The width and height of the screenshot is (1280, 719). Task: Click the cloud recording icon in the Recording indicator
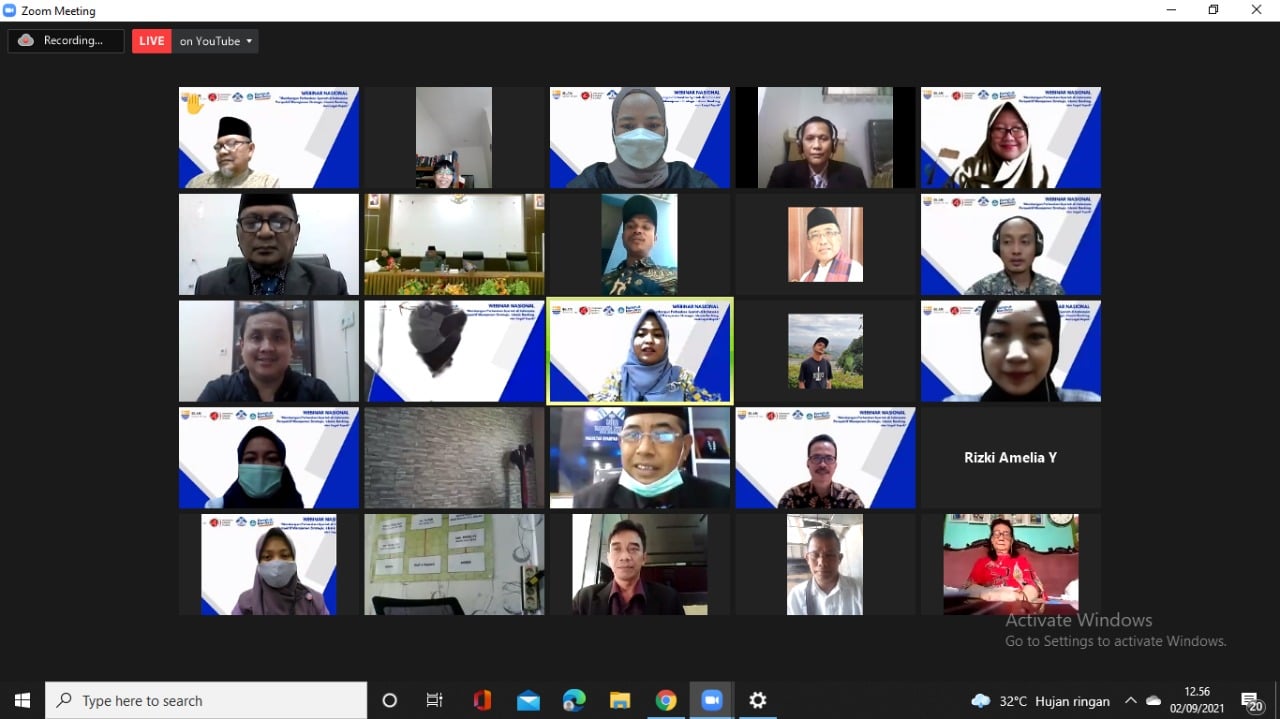(27, 40)
